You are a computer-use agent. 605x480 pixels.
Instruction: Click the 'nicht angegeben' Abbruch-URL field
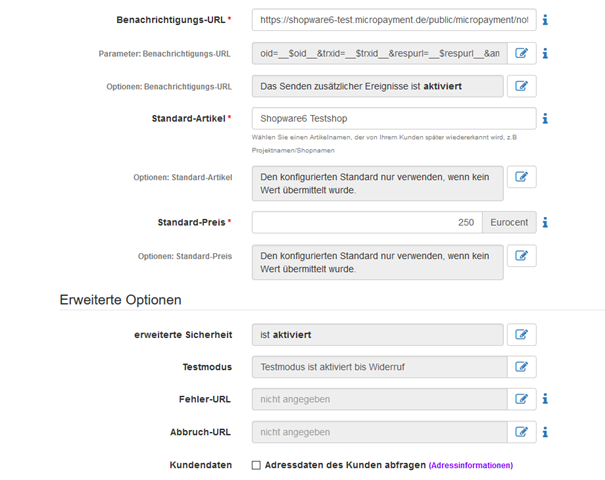pos(380,432)
